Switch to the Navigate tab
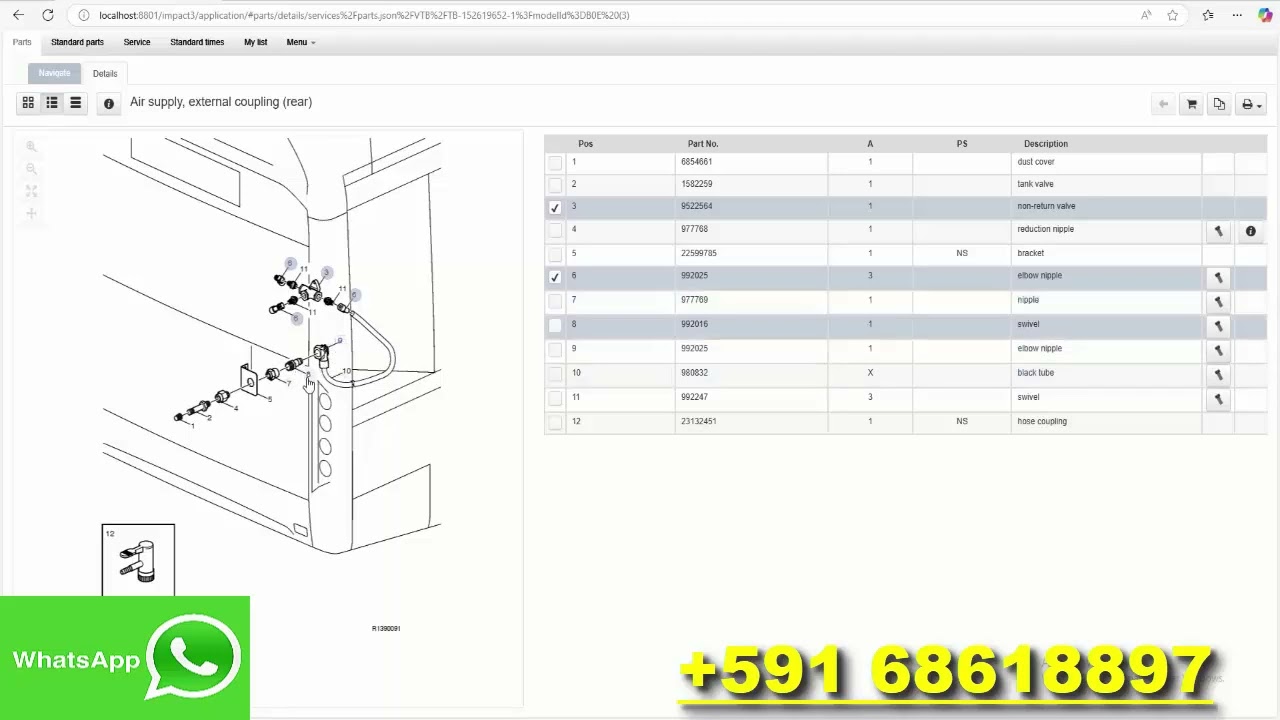This screenshot has width=1280, height=720. [x=54, y=73]
